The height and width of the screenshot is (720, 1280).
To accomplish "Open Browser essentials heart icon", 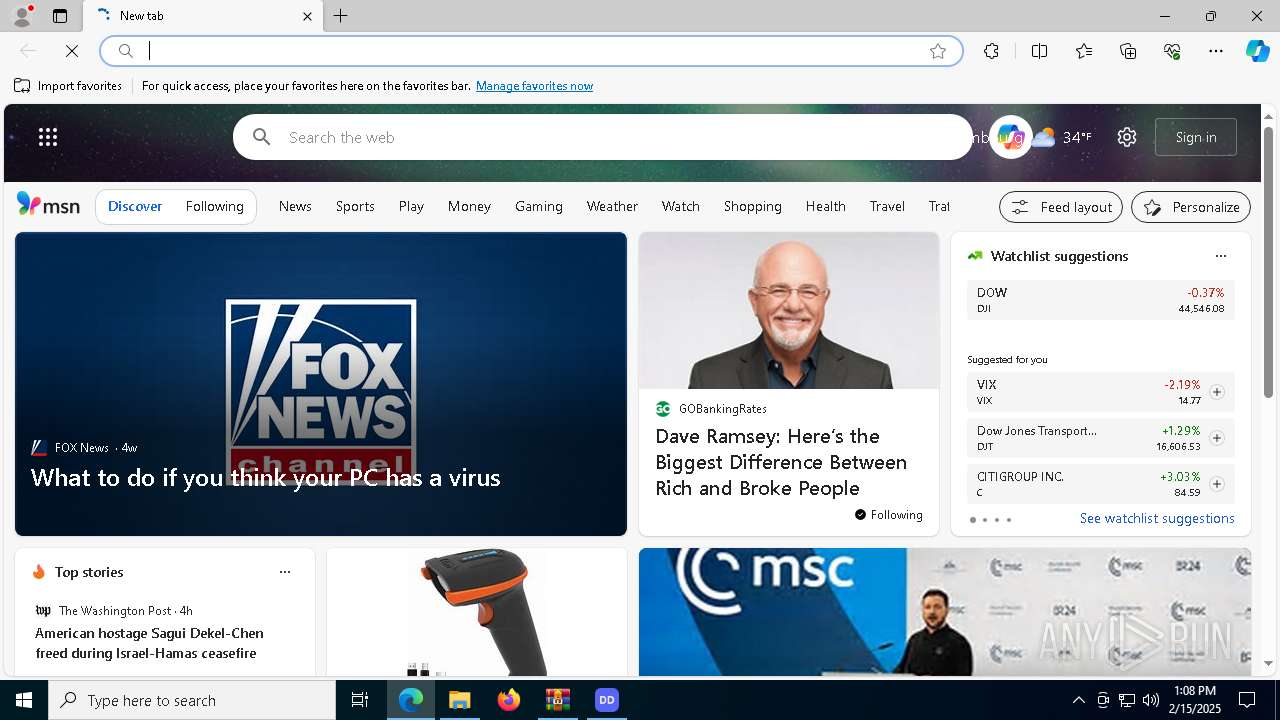I will pyautogui.click(x=1172, y=51).
